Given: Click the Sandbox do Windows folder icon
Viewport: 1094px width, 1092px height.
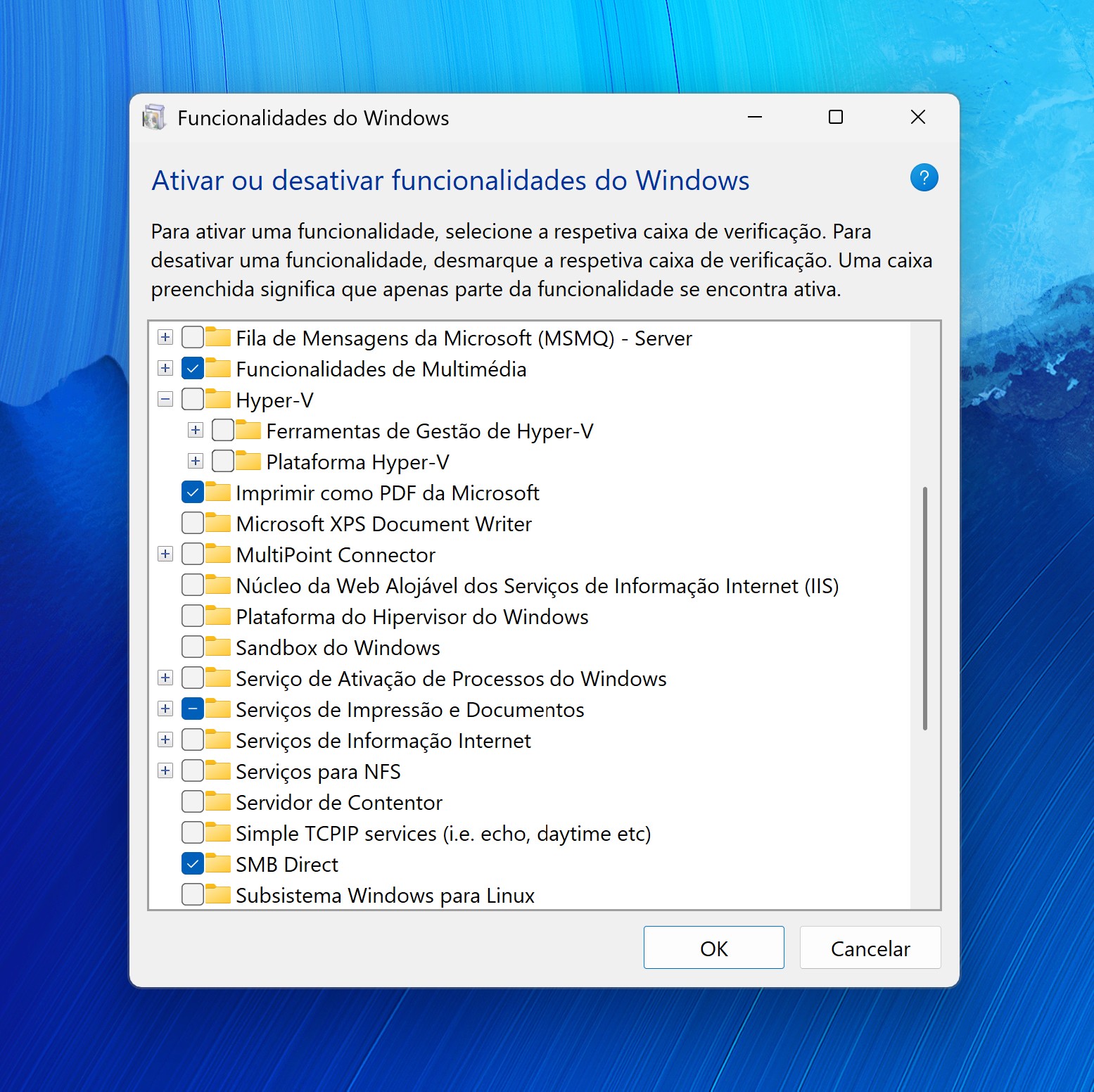Looking at the screenshot, I should pyautogui.click(x=218, y=647).
